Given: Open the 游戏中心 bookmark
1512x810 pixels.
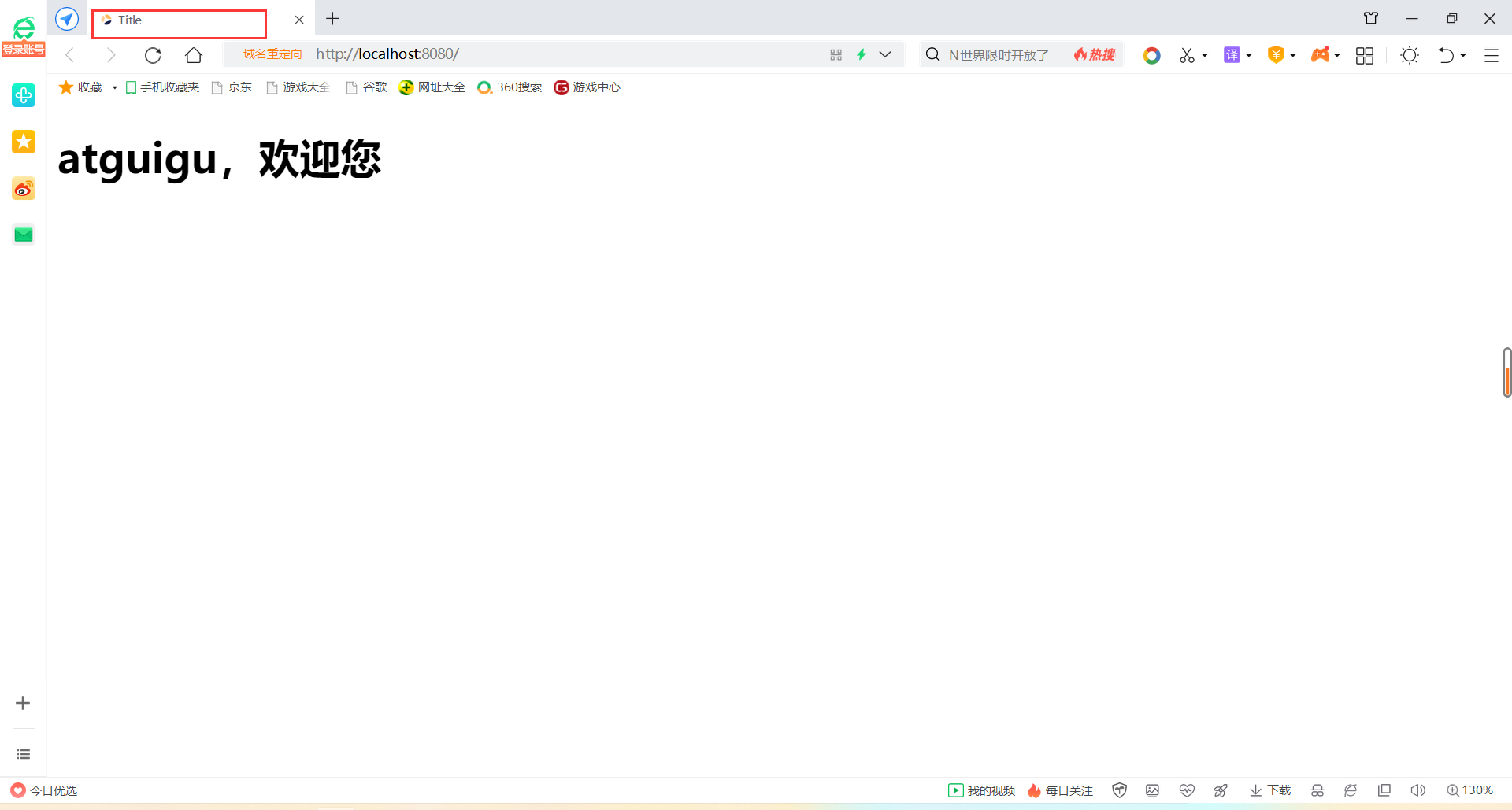Looking at the screenshot, I should (587, 87).
